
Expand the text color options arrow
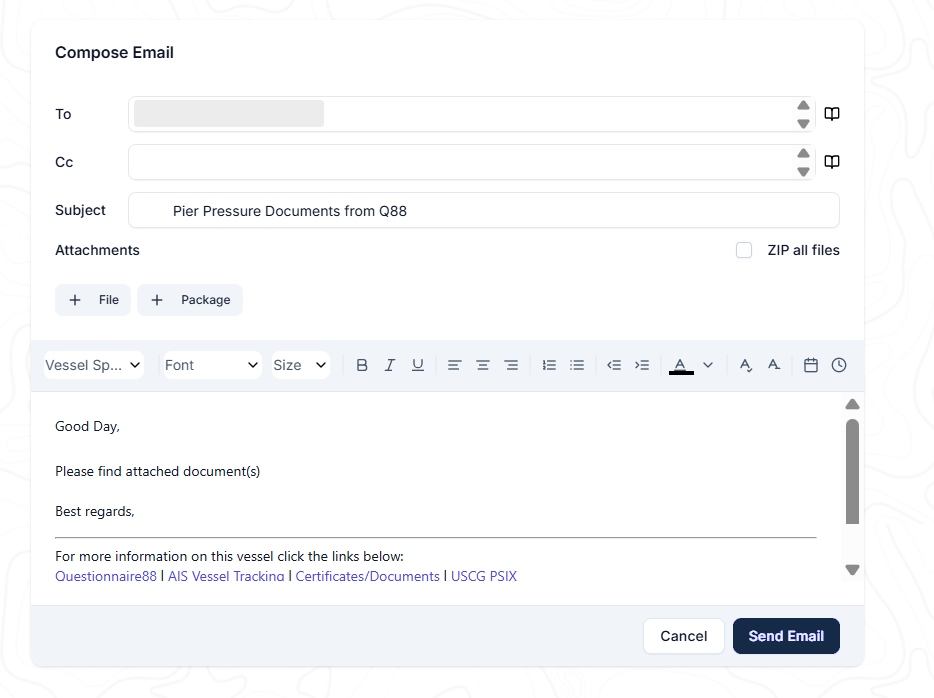(708, 365)
